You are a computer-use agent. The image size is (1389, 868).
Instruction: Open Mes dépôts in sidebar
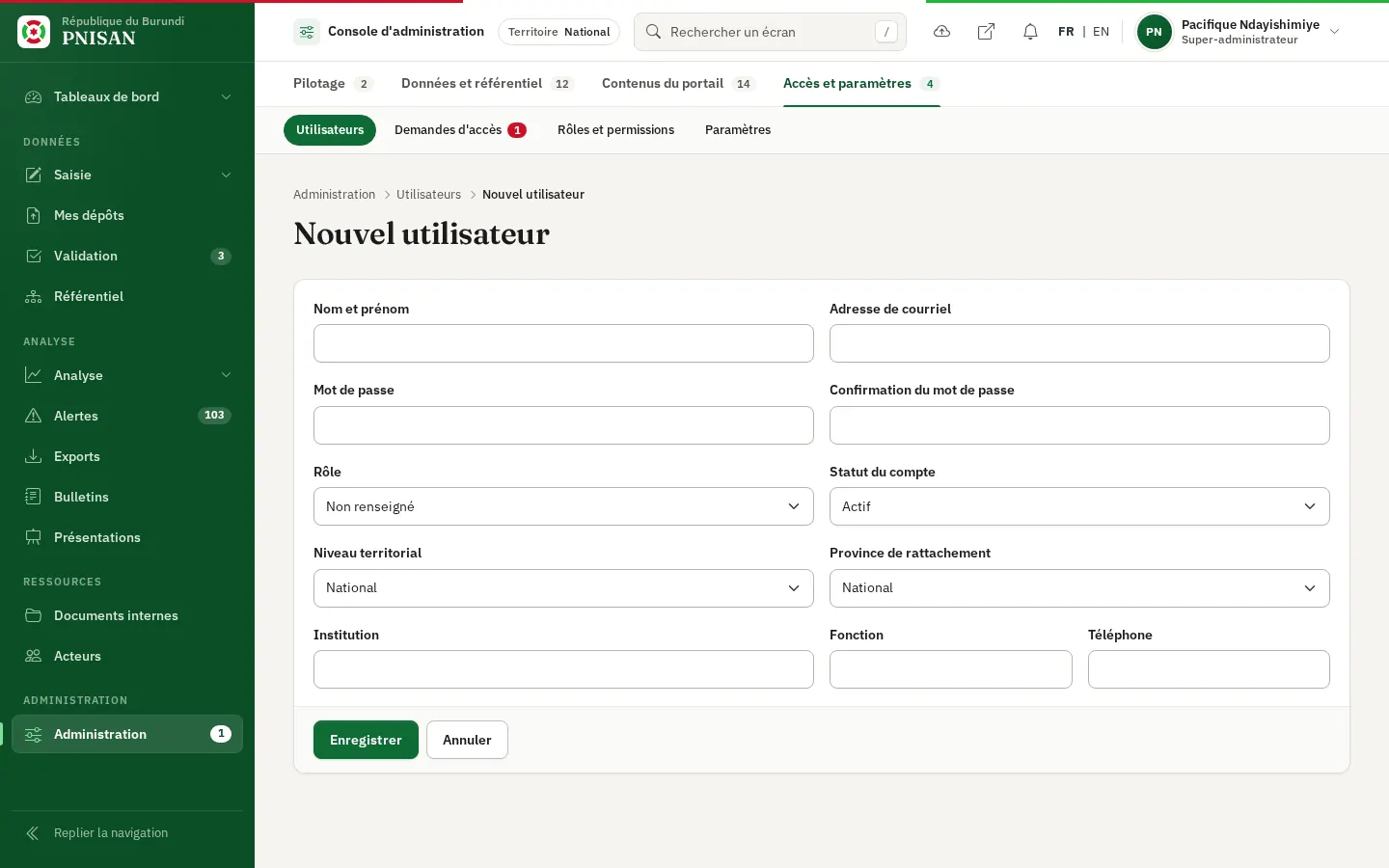tap(127, 215)
